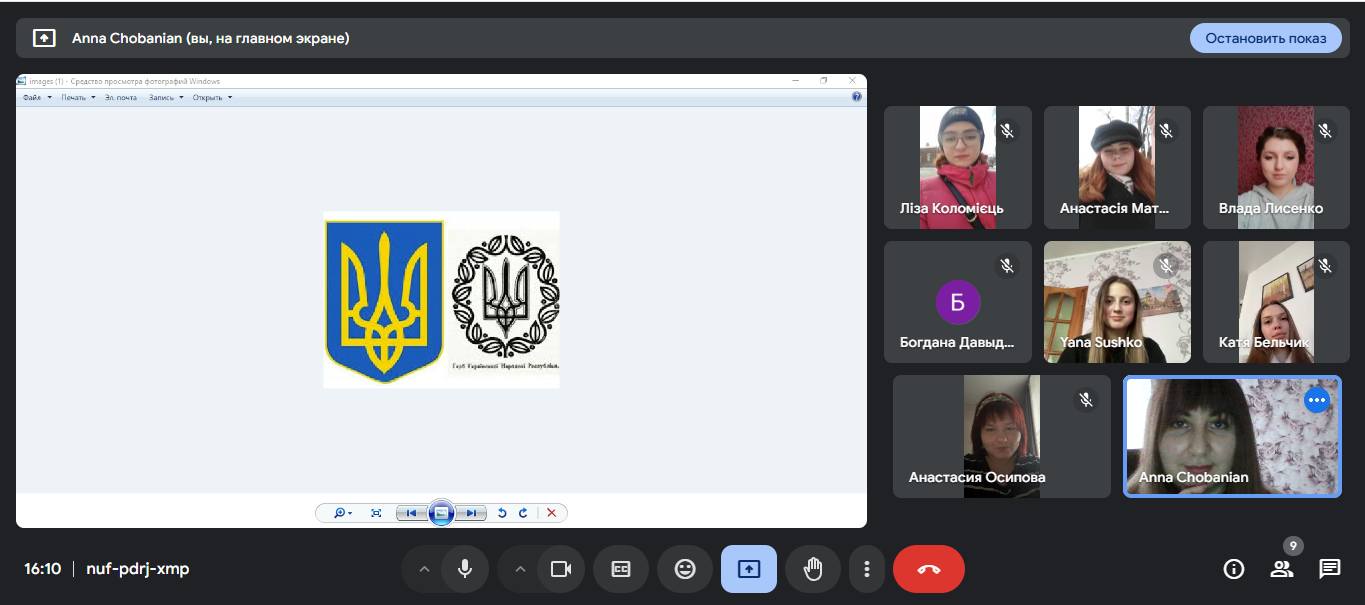Click the raise hand icon
Screen dimensions: 1365x605
pos(813,569)
